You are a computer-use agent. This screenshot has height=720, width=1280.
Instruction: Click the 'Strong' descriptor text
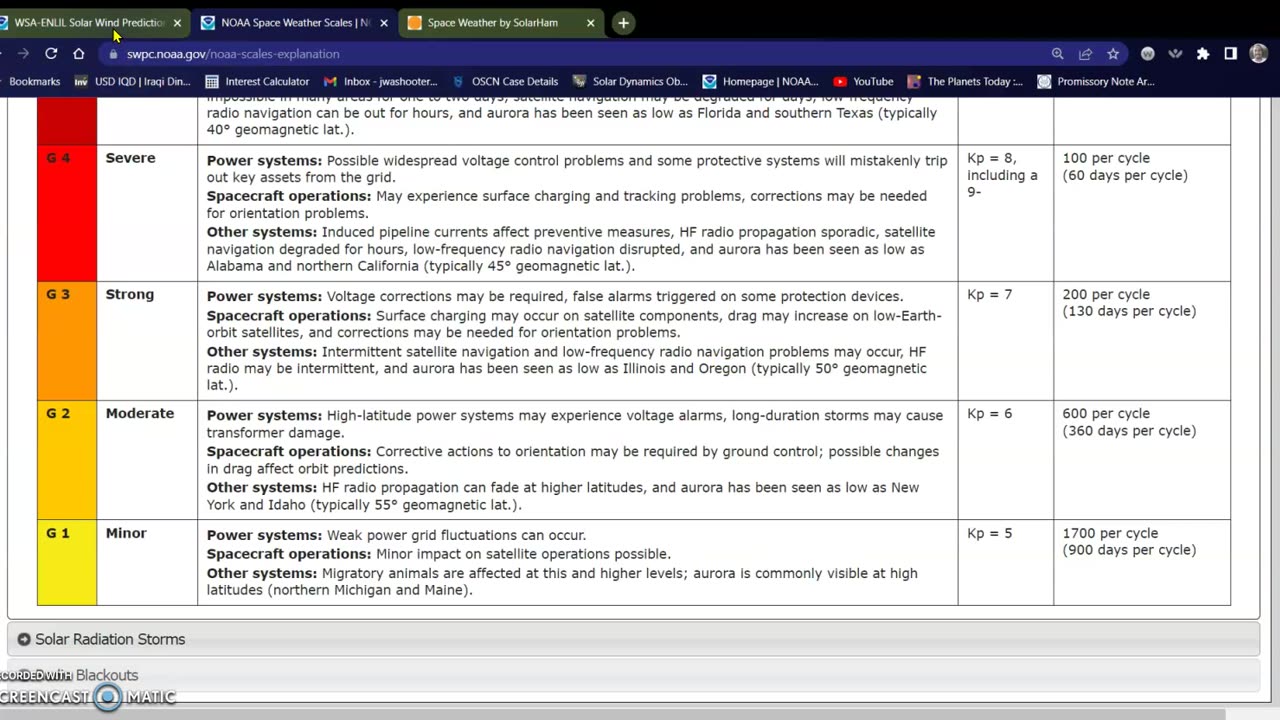pos(130,294)
